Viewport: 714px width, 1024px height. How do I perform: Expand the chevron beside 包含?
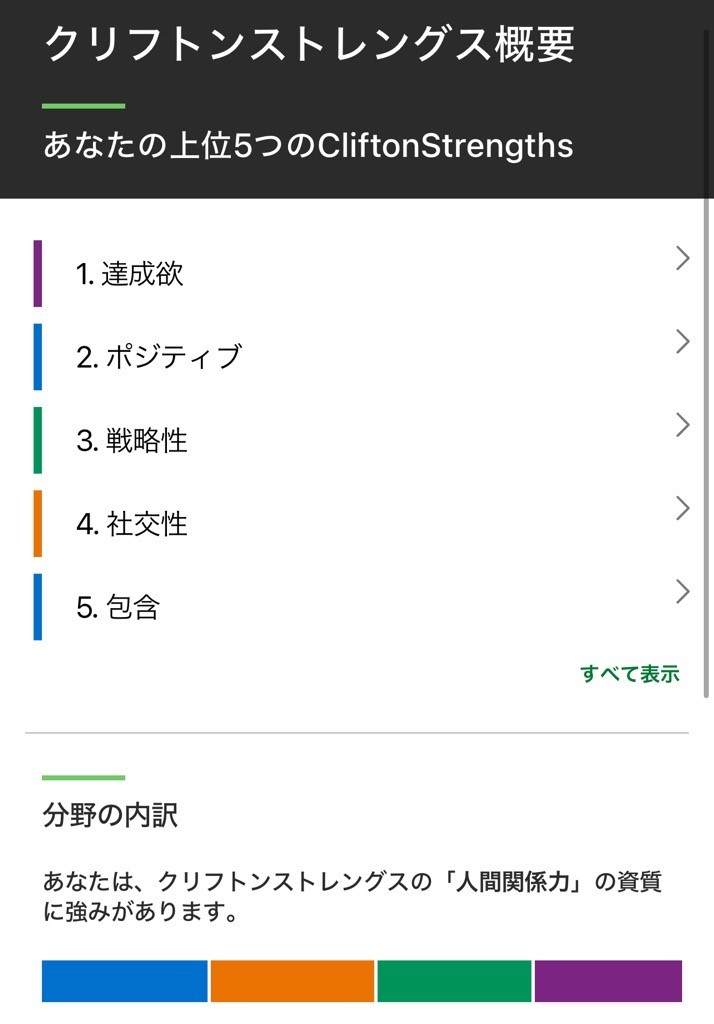coord(682,591)
